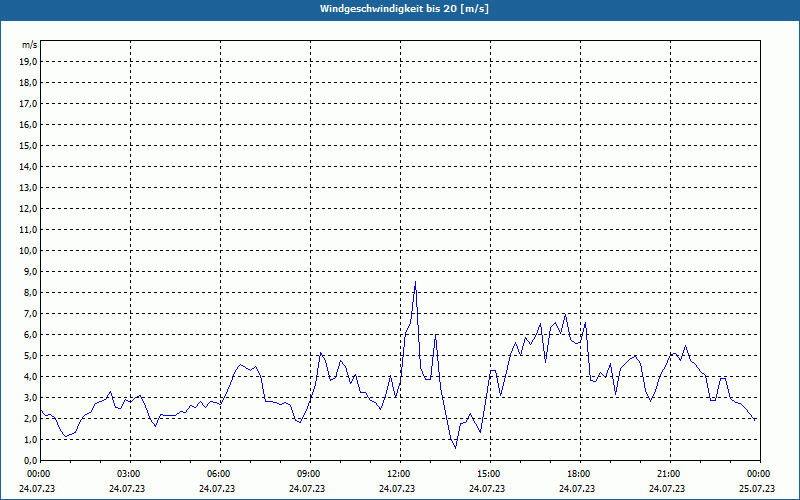The image size is (800, 500).
Task: Select the 1,0 y-axis label
Action: coord(30,440)
